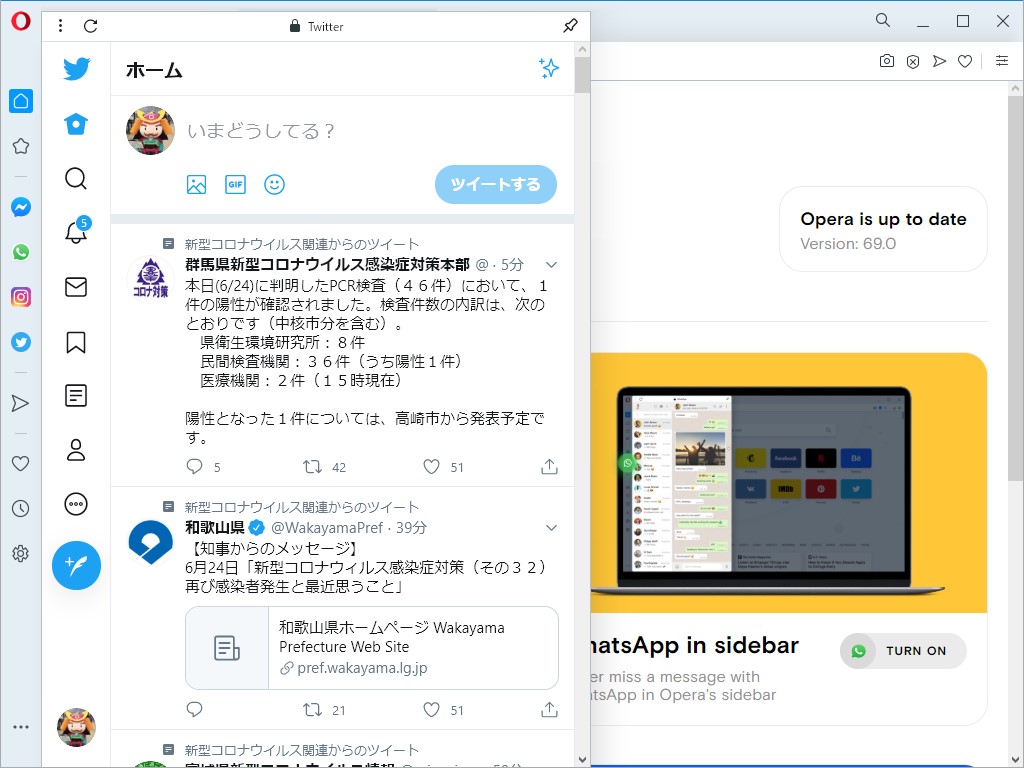Pin the Twitter sidebar panel
This screenshot has width=1024, height=768.
coord(570,26)
